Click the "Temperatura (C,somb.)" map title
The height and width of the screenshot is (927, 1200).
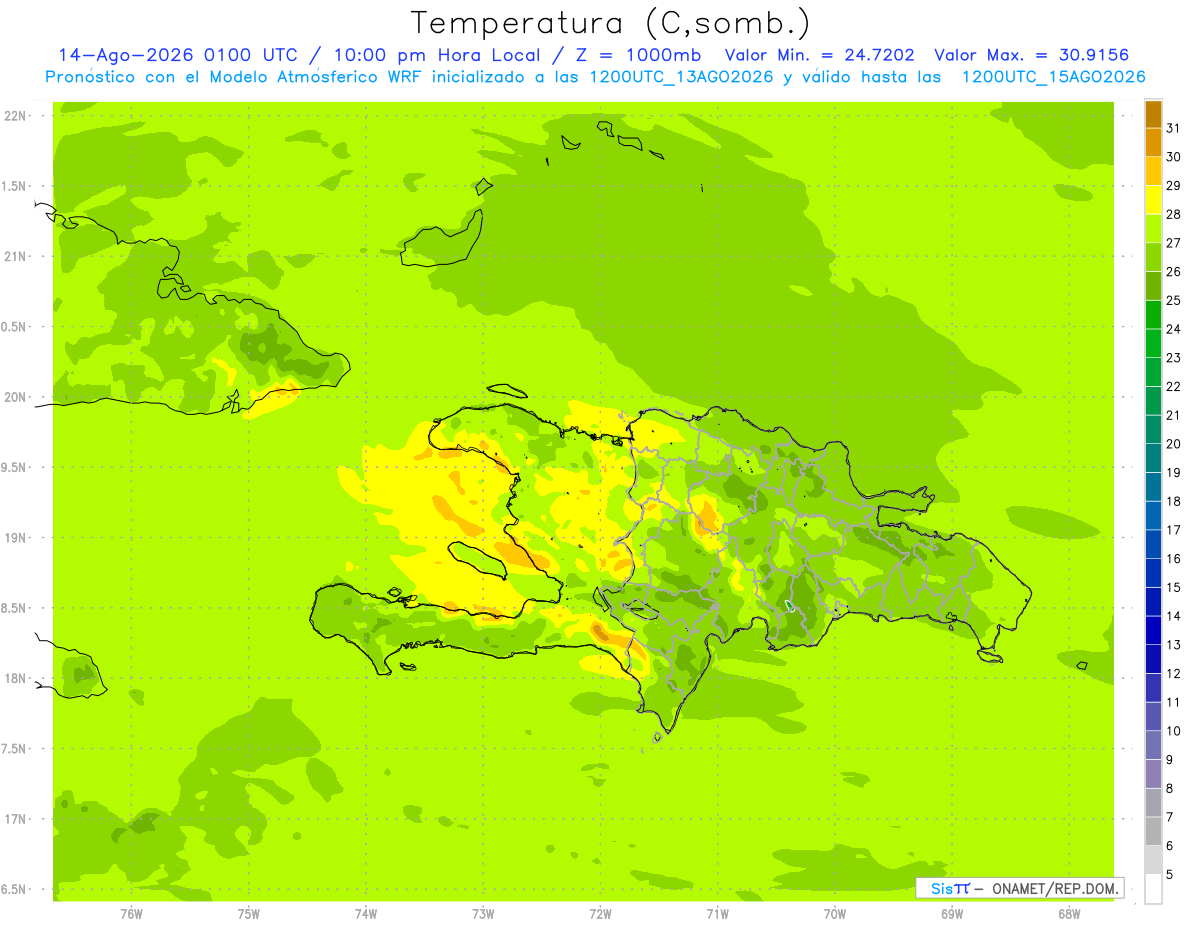610,22
